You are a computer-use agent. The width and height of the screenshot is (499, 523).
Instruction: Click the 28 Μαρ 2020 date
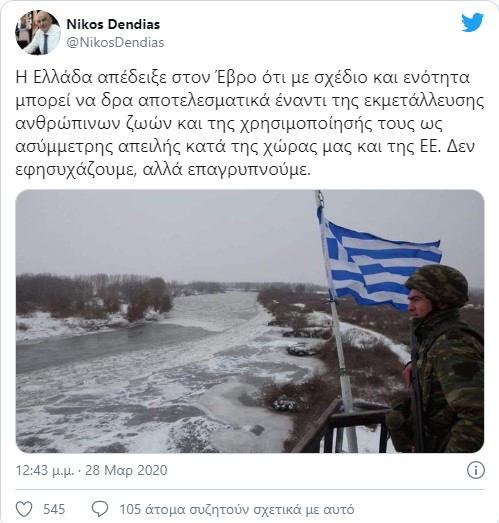coord(126,470)
